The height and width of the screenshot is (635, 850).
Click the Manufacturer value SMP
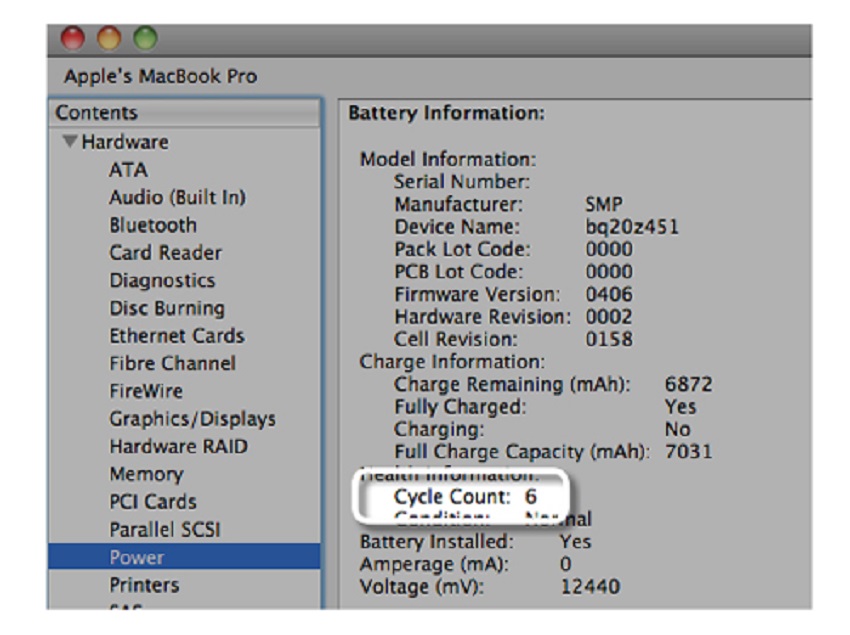click(604, 204)
